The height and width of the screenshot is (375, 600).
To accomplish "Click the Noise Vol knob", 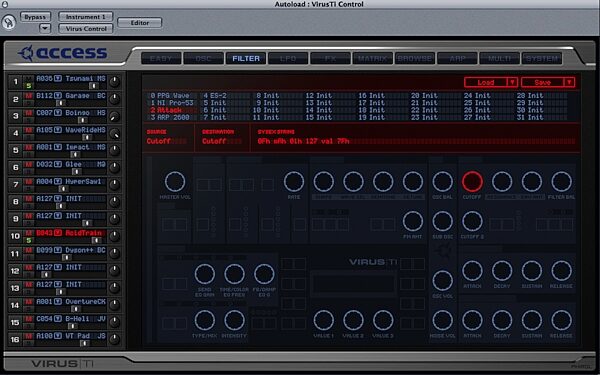I will pyautogui.click(x=442, y=320).
